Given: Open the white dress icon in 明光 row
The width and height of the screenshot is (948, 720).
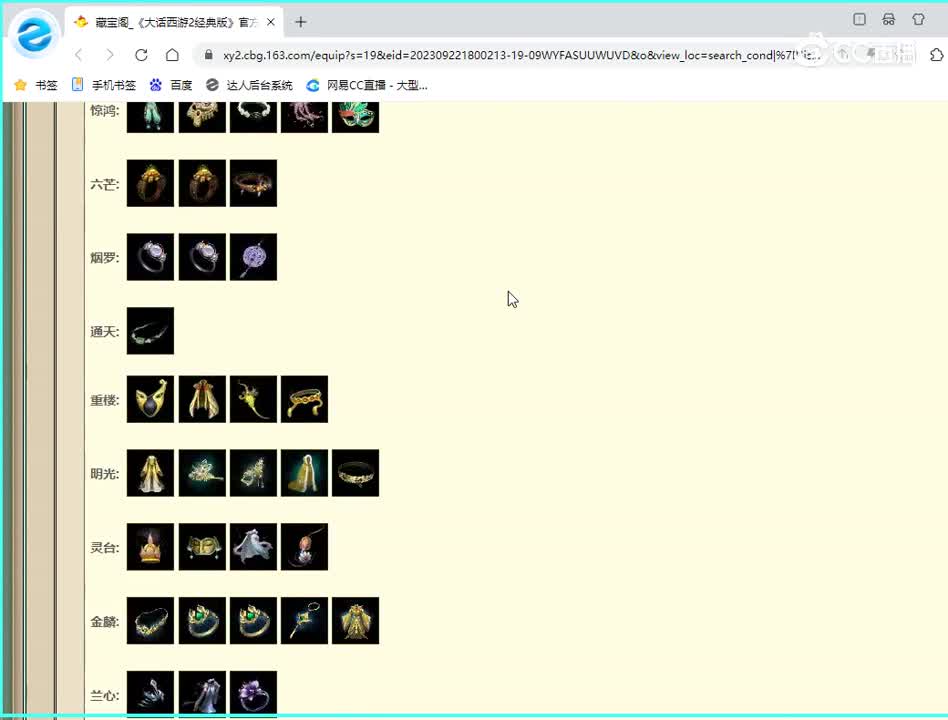Looking at the screenshot, I should [150, 473].
